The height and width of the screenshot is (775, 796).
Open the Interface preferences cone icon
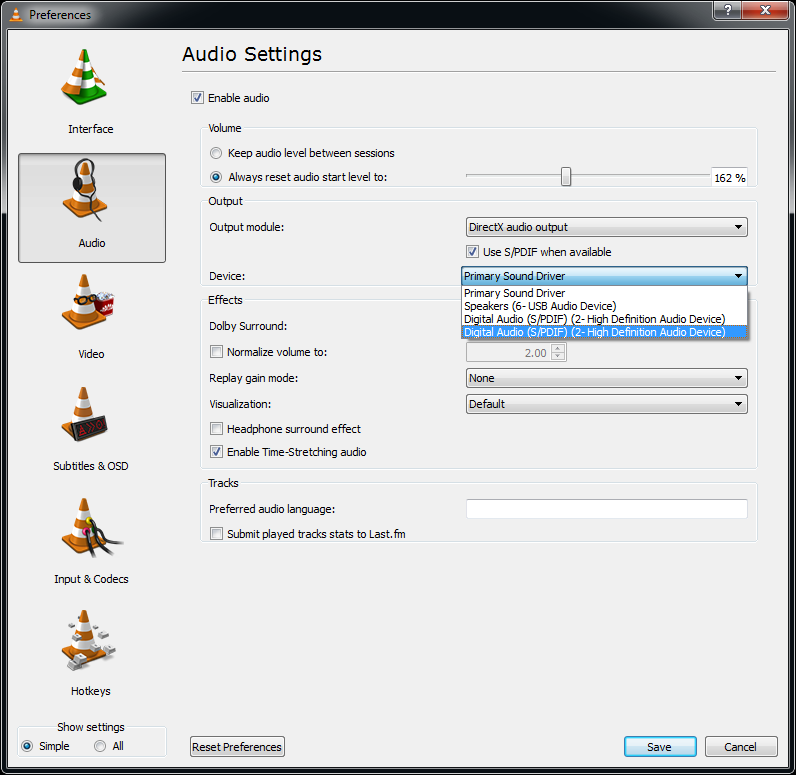point(84,77)
